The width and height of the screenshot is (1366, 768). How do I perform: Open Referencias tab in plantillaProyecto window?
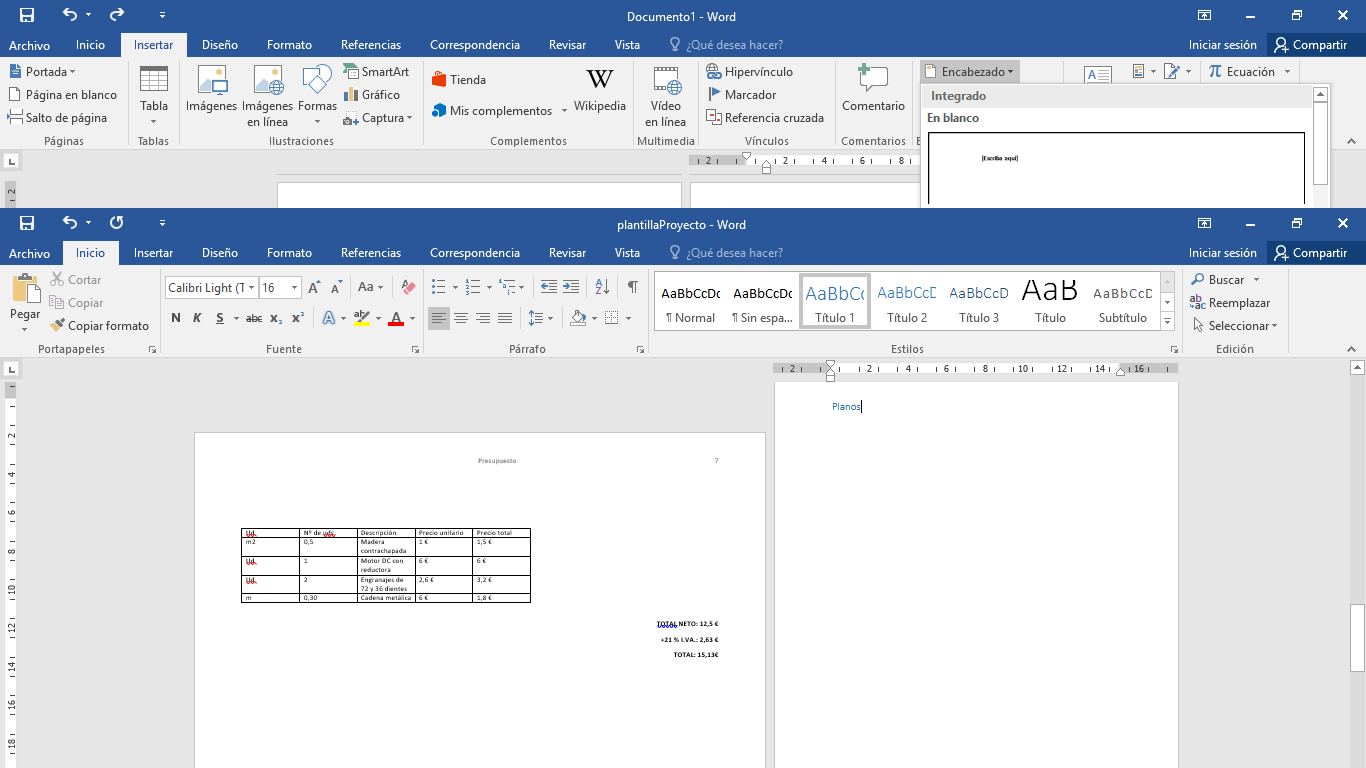371,253
